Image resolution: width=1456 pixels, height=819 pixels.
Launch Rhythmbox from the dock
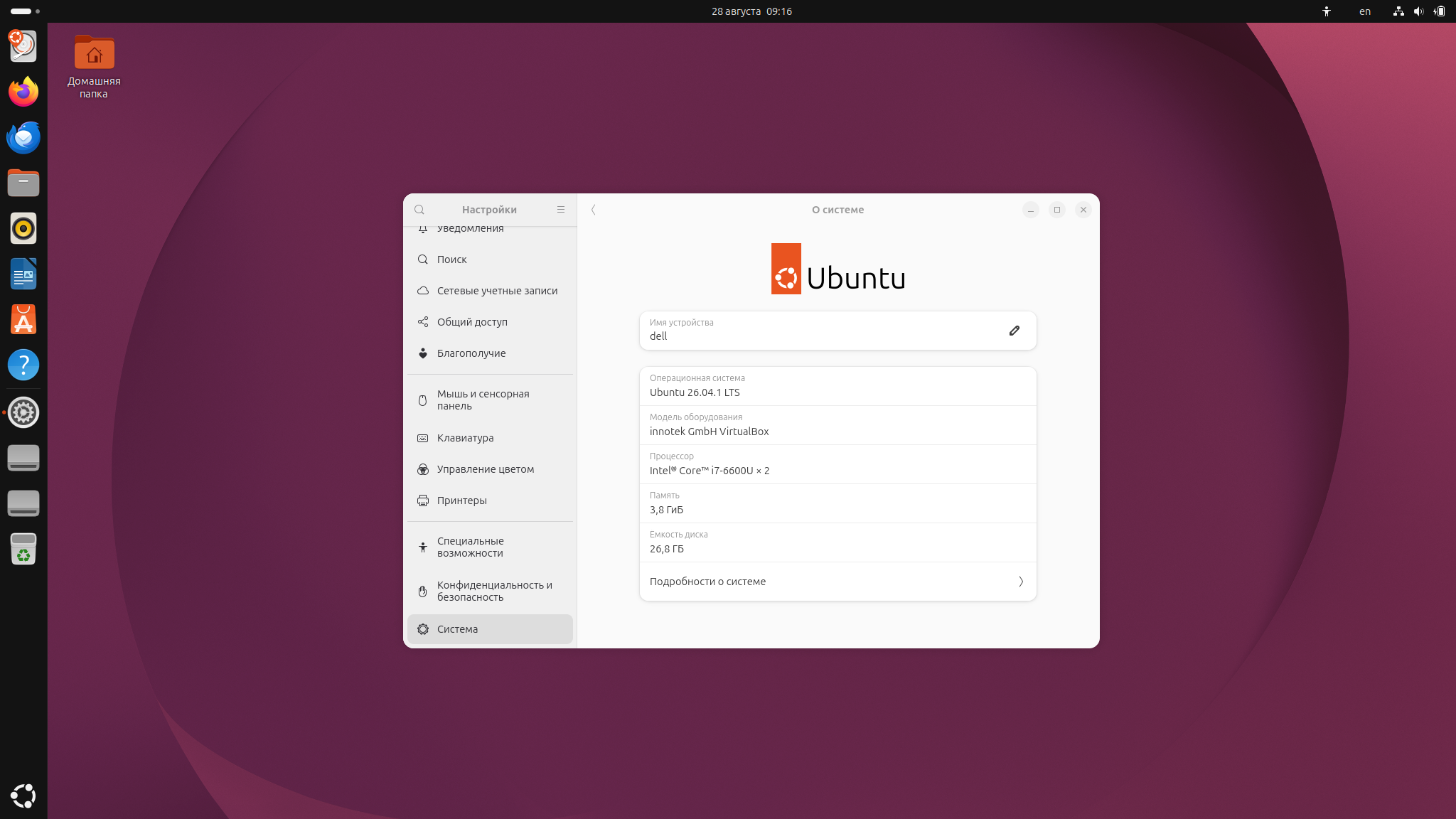pyautogui.click(x=23, y=228)
